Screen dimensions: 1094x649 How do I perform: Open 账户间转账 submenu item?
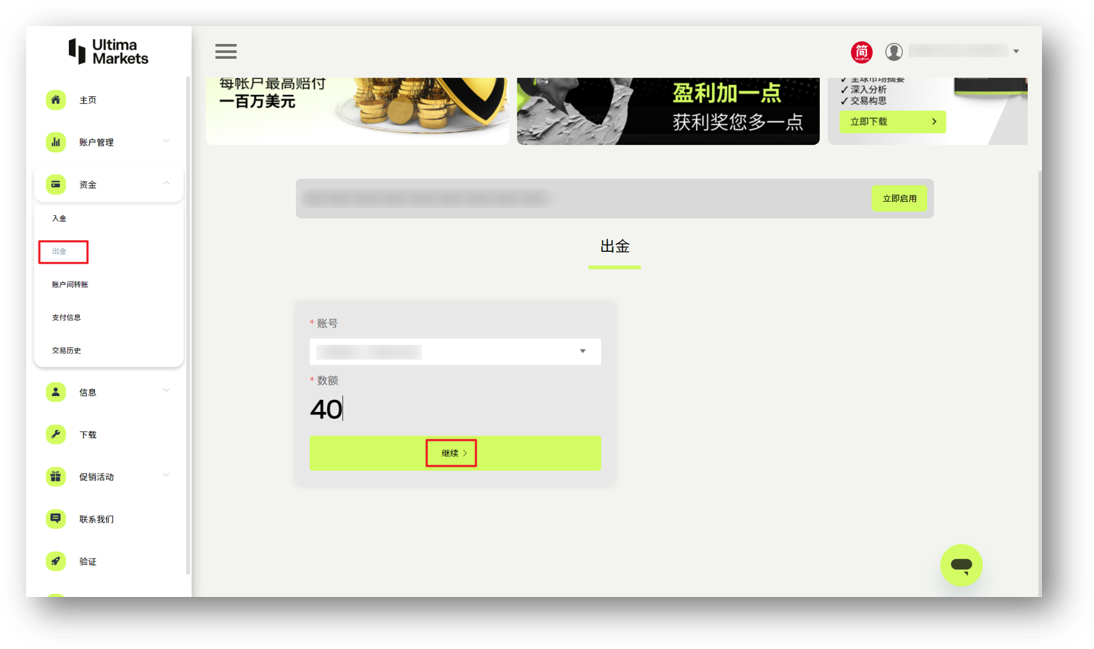70,285
